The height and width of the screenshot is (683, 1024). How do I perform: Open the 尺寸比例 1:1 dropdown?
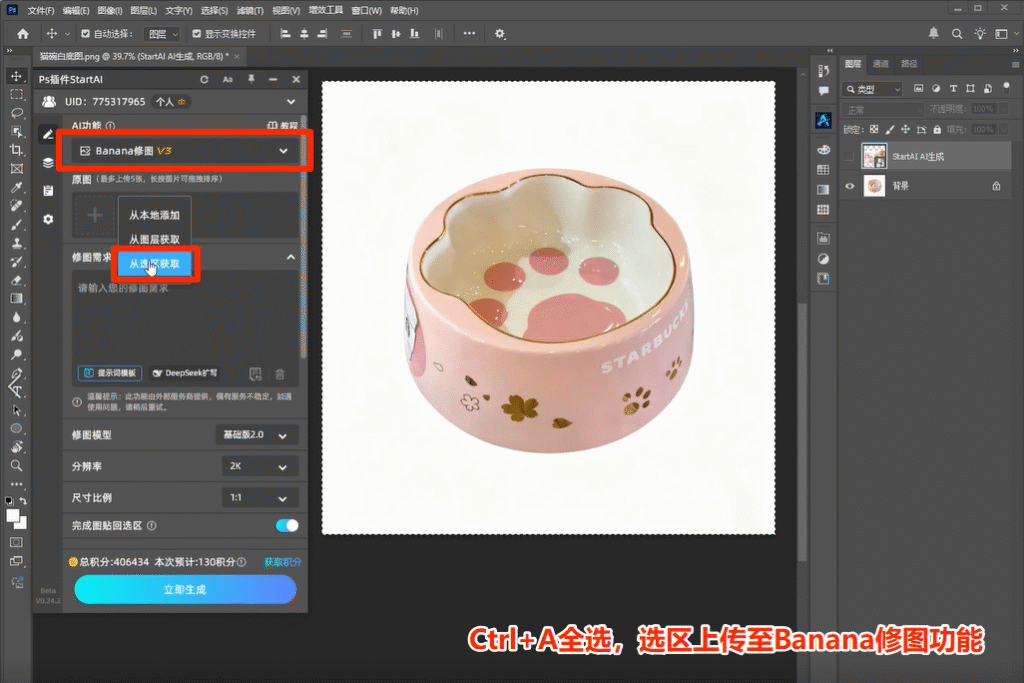[260, 498]
